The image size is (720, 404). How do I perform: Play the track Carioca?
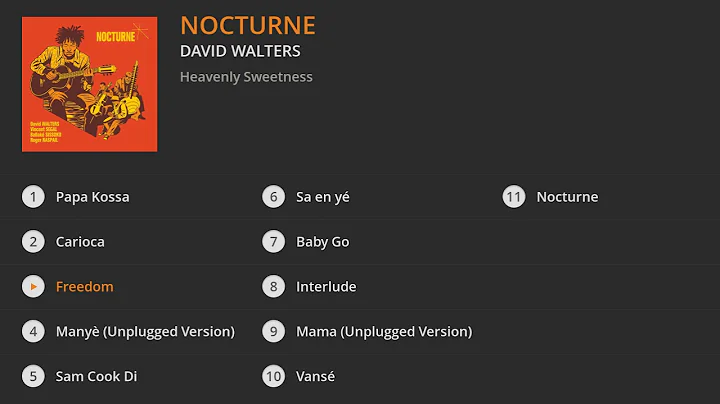(x=80, y=242)
